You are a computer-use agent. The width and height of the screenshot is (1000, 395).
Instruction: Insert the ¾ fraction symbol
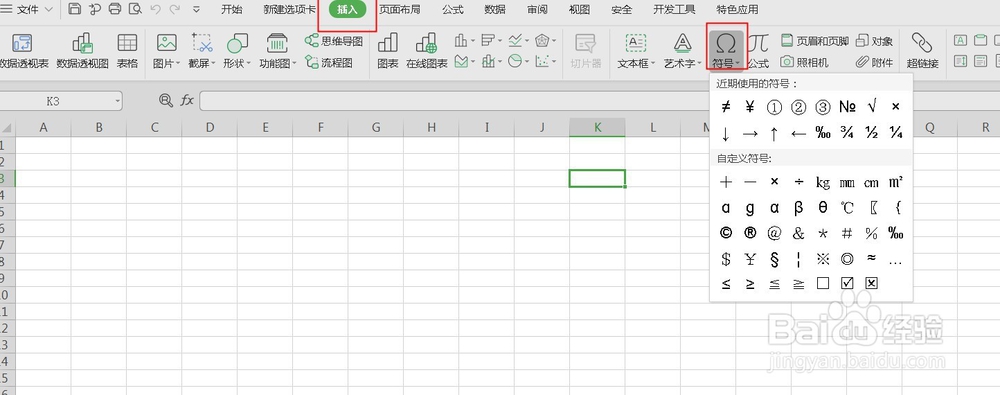847,133
